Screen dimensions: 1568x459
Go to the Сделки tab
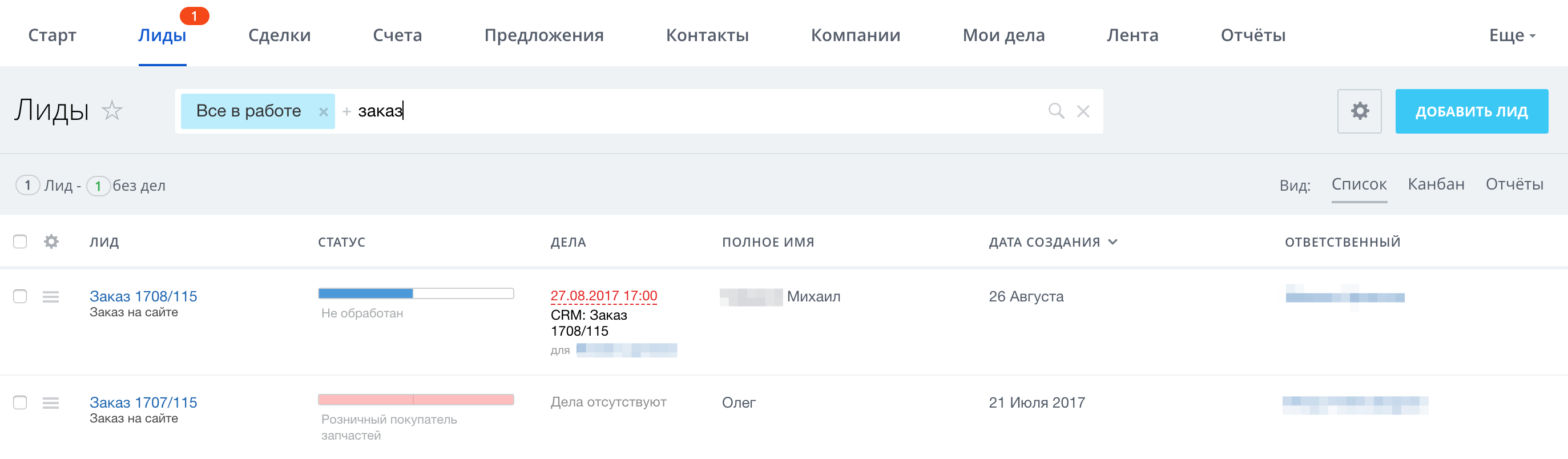point(279,35)
